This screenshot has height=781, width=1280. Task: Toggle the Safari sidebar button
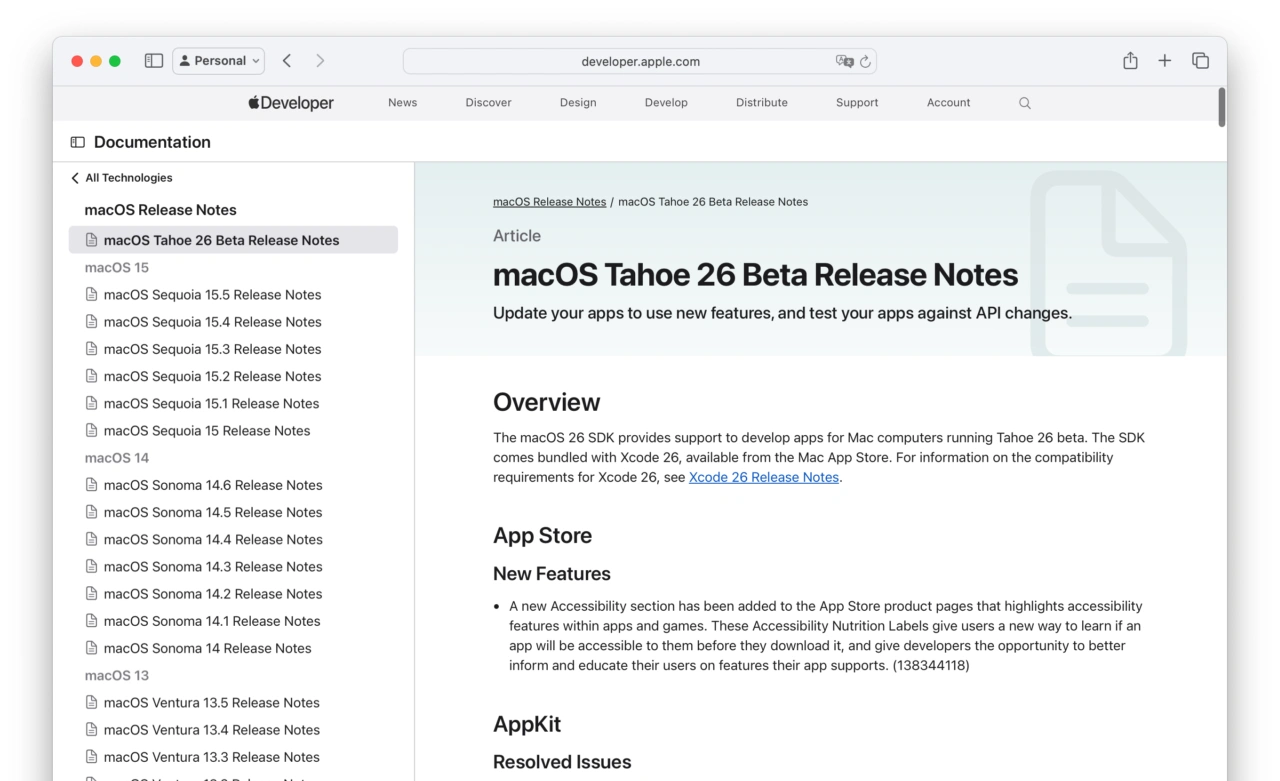(x=154, y=61)
